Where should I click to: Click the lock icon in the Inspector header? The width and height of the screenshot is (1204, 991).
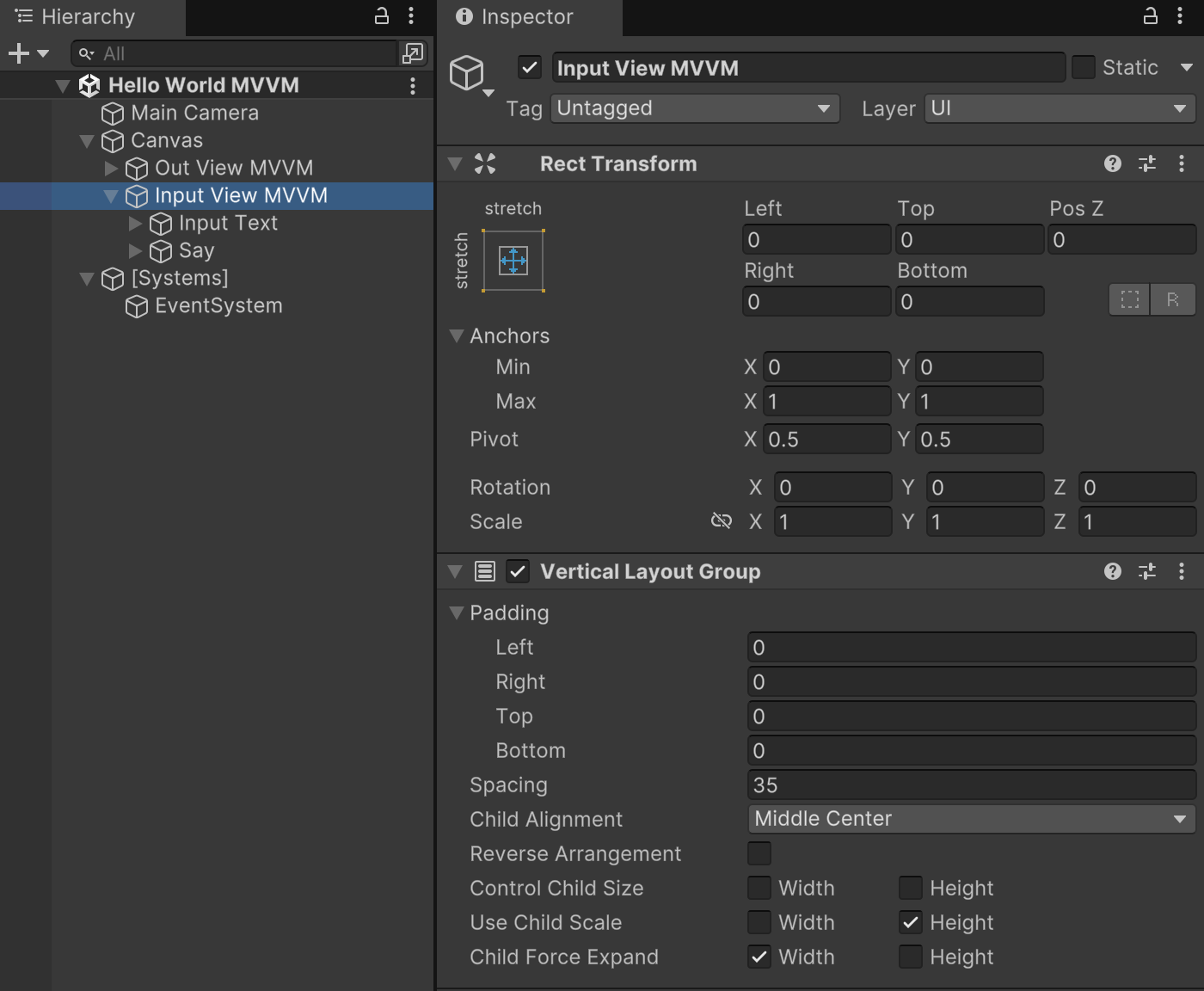tap(1149, 16)
